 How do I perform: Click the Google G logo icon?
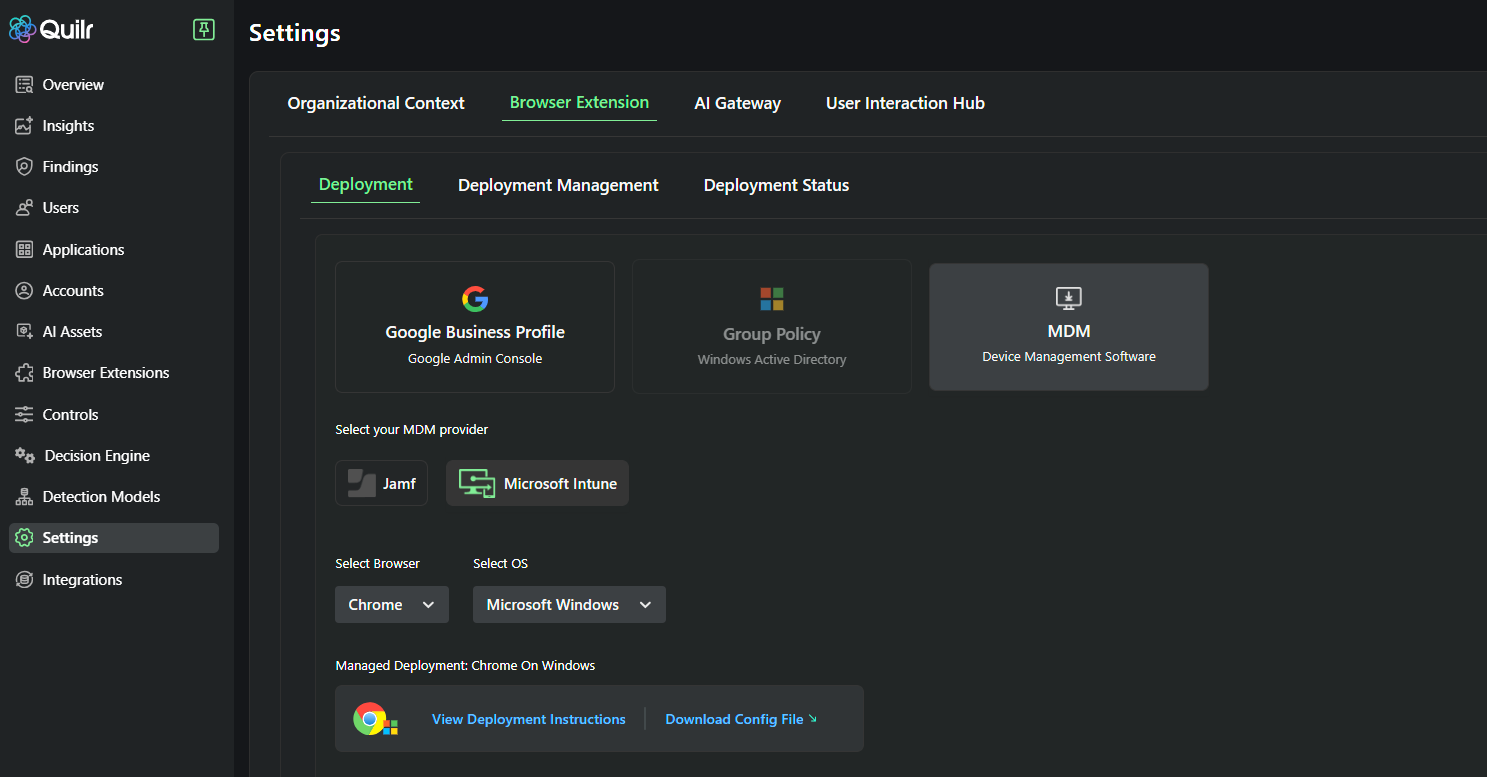(x=475, y=299)
